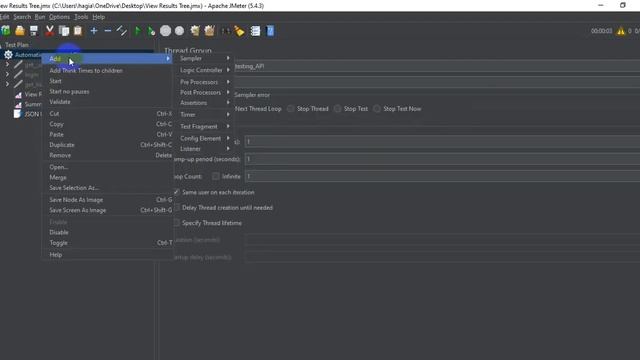Click the Open file folder icon
640x360 pixels.
click(20, 31)
